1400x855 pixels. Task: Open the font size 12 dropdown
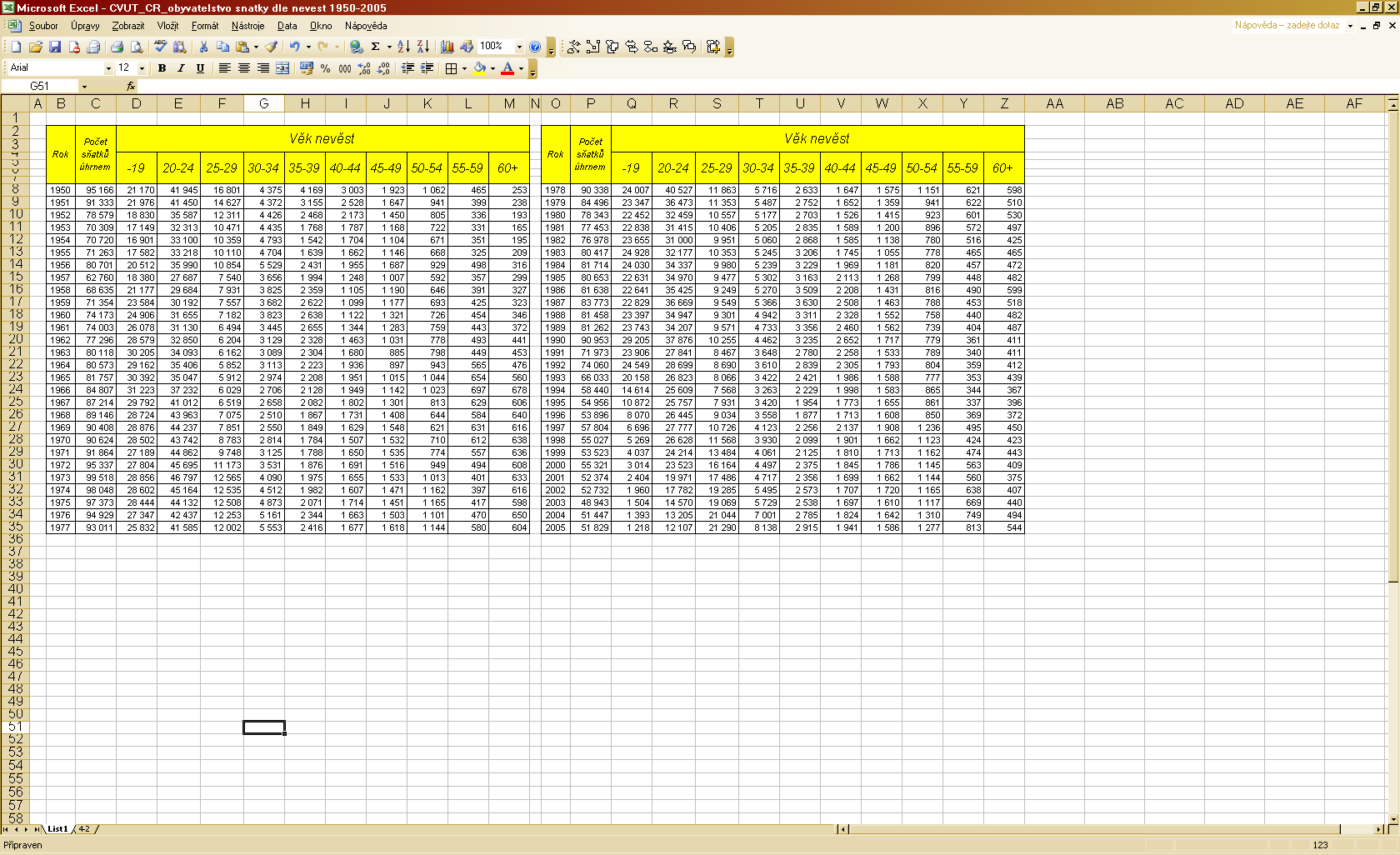[x=142, y=68]
